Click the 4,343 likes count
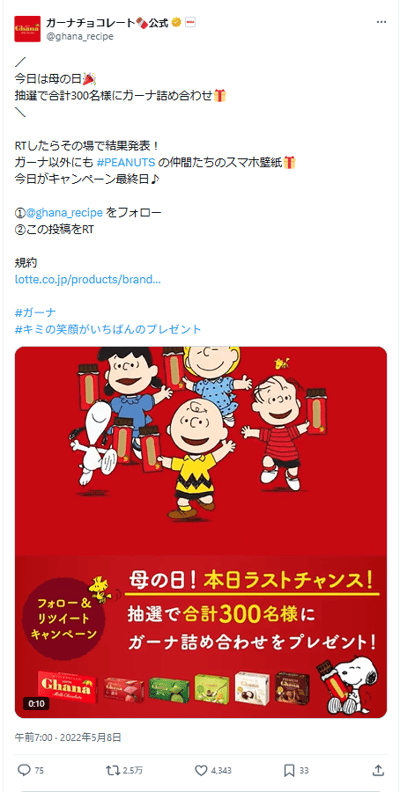Viewport: 400px width, 792px height. [221, 770]
